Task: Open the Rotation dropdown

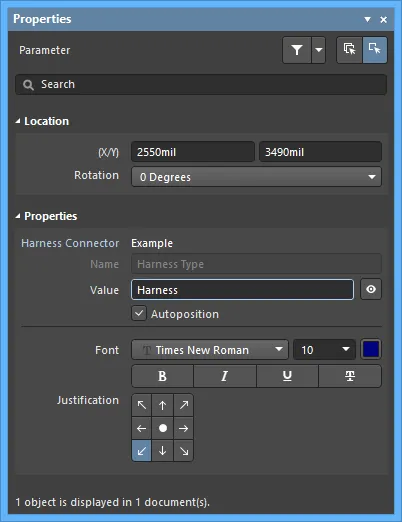Action: [256, 177]
